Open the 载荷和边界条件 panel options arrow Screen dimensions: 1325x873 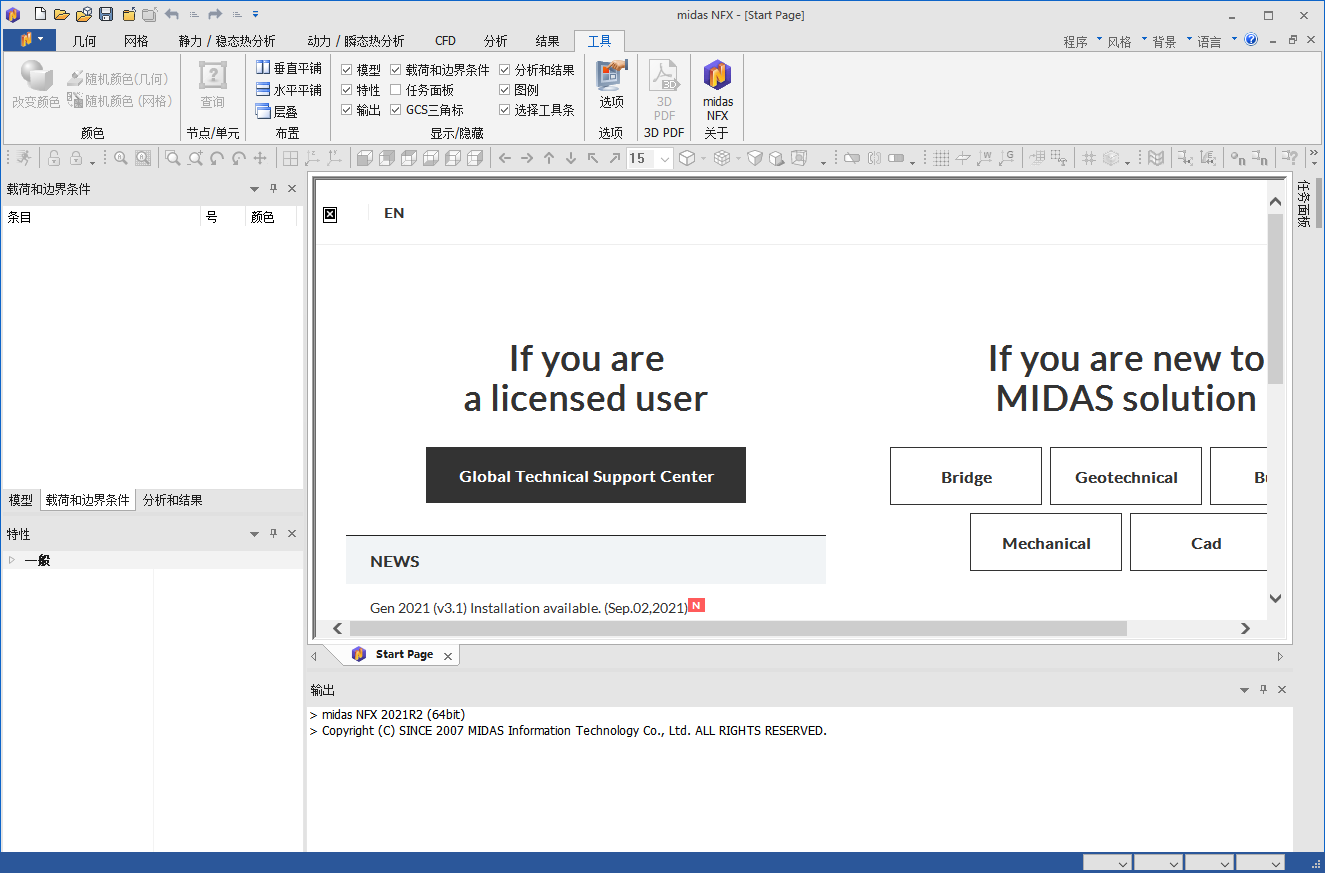click(x=254, y=189)
